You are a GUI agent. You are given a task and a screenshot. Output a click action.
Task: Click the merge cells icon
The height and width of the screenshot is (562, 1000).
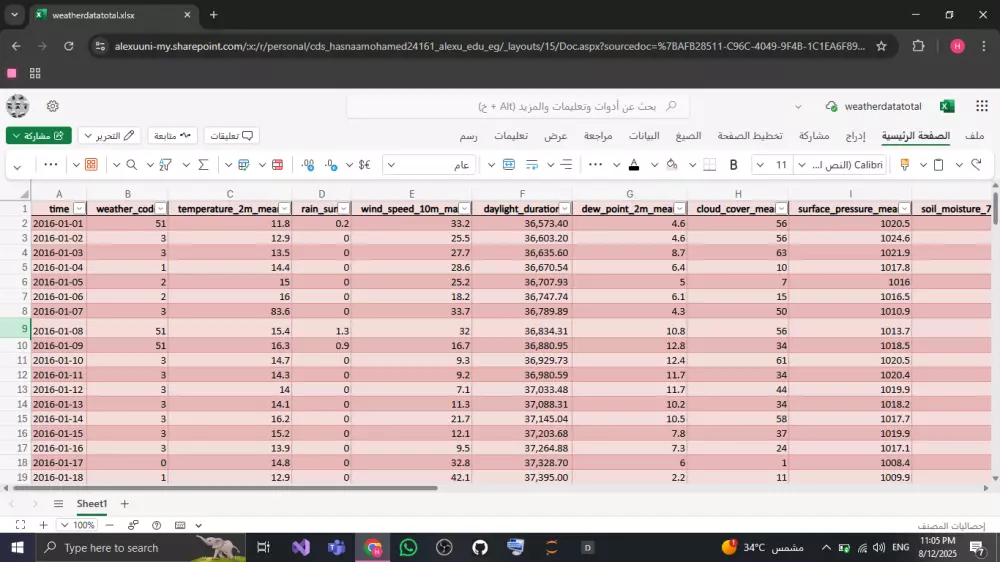pos(509,165)
